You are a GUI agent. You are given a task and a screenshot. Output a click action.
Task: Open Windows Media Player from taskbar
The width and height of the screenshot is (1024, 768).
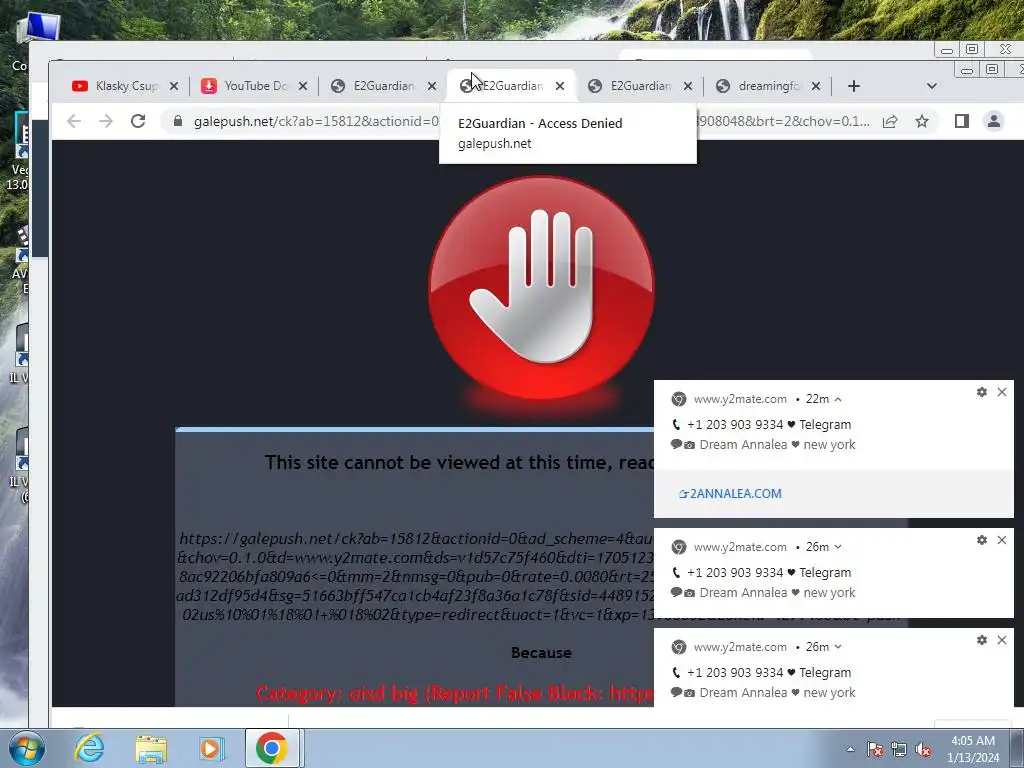210,748
